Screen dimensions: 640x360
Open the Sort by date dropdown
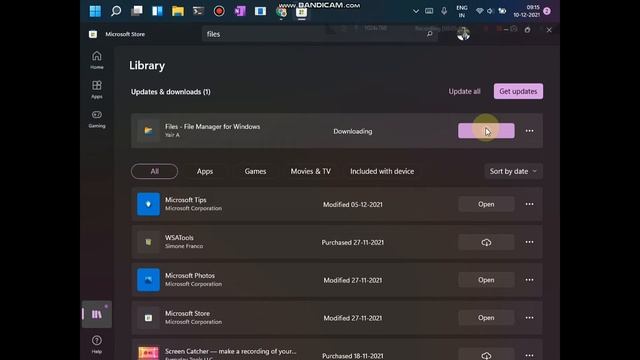coord(513,171)
